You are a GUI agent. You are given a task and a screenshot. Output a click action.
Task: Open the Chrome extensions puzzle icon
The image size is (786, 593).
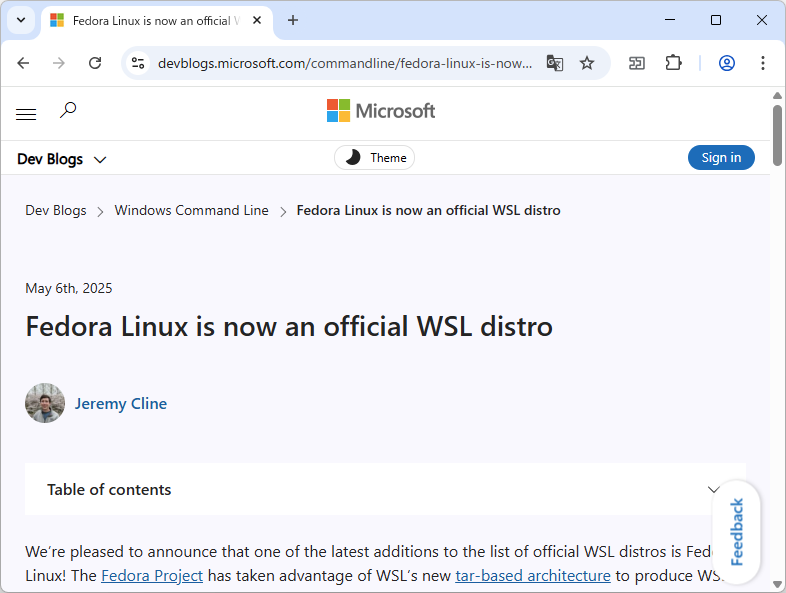click(673, 63)
